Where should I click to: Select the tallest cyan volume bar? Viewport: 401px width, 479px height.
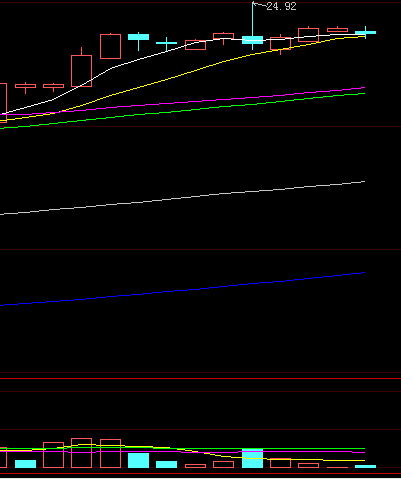coord(252,458)
